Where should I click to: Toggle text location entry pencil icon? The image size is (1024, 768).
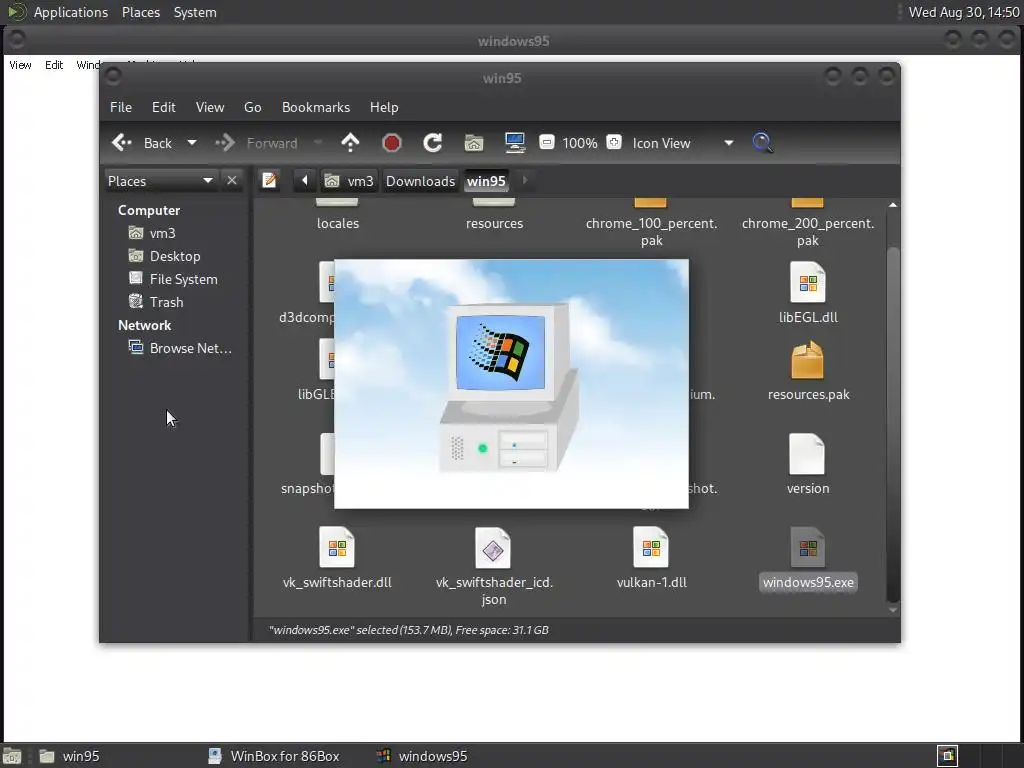(269, 180)
